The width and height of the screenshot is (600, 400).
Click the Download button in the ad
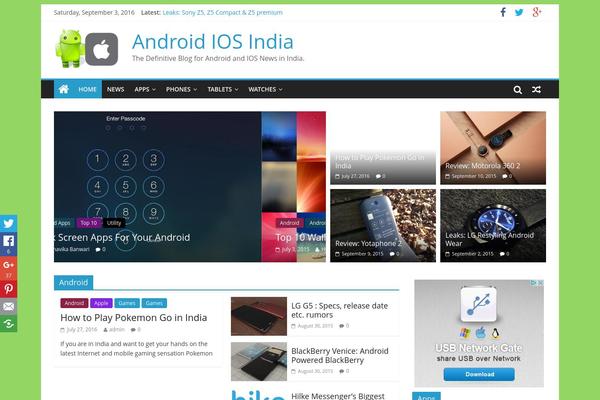[479, 374]
